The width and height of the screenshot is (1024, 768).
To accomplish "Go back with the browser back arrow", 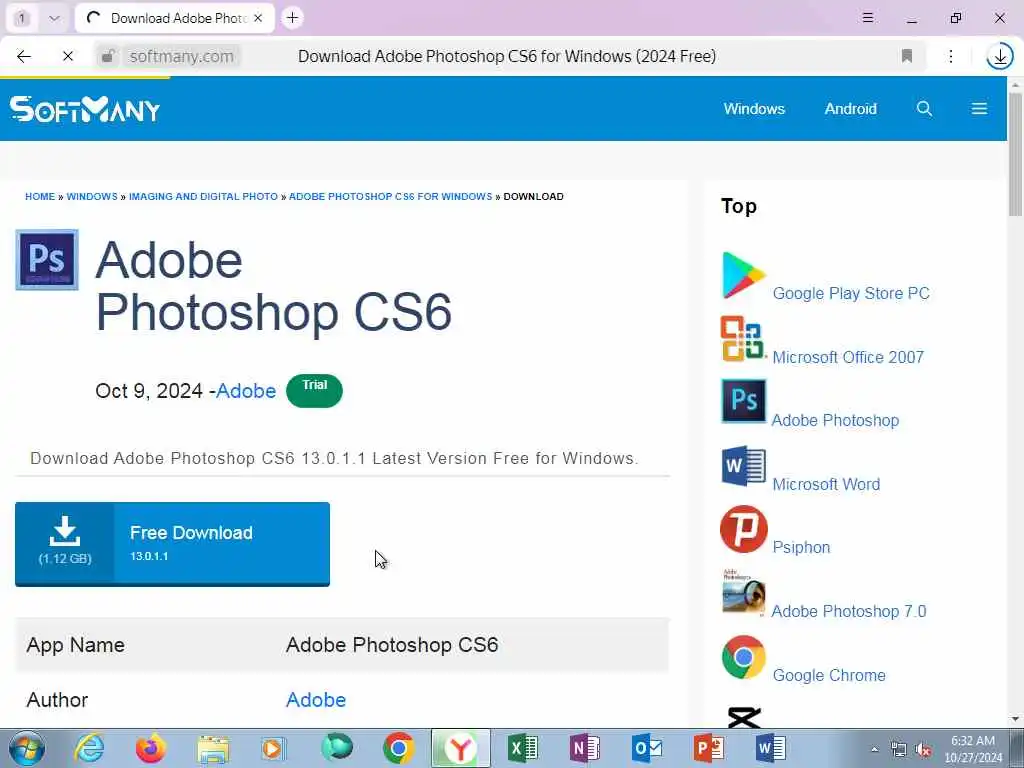I will pyautogui.click(x=24, y=56).
